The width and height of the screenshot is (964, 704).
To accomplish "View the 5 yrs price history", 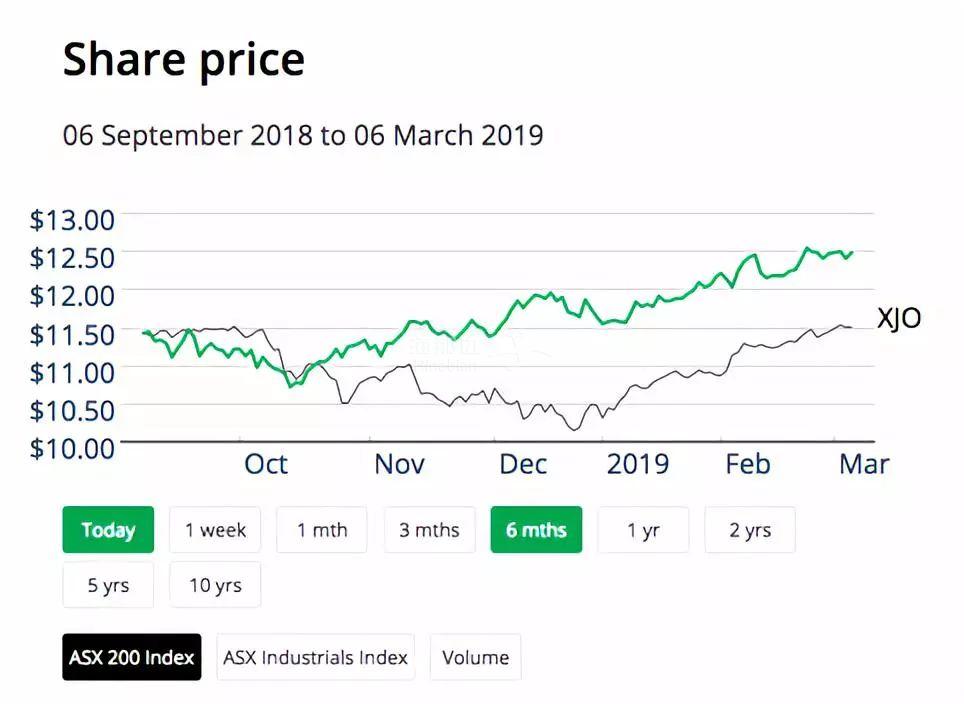I will [x=108, y=585].
